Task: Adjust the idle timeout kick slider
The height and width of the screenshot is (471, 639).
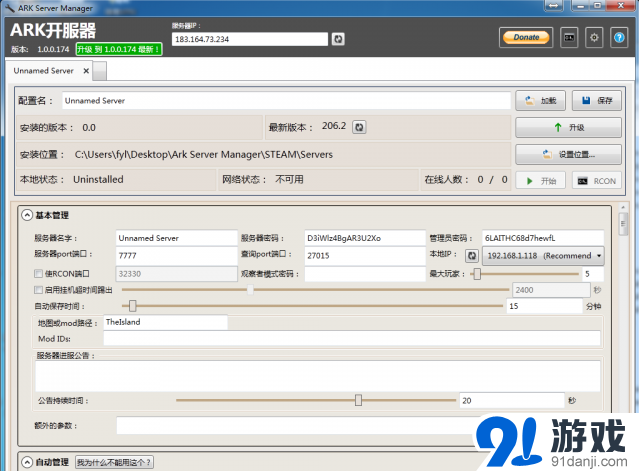Action: tap(250, 290)
